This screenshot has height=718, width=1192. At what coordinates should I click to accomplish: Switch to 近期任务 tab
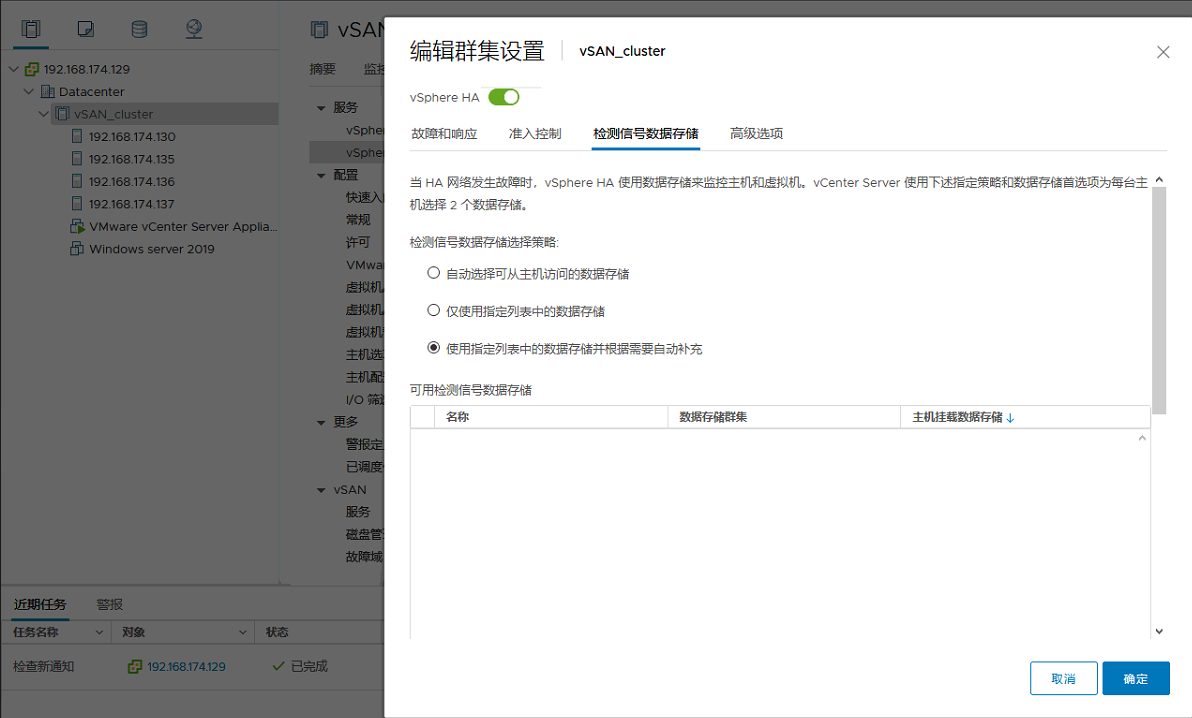40,605
